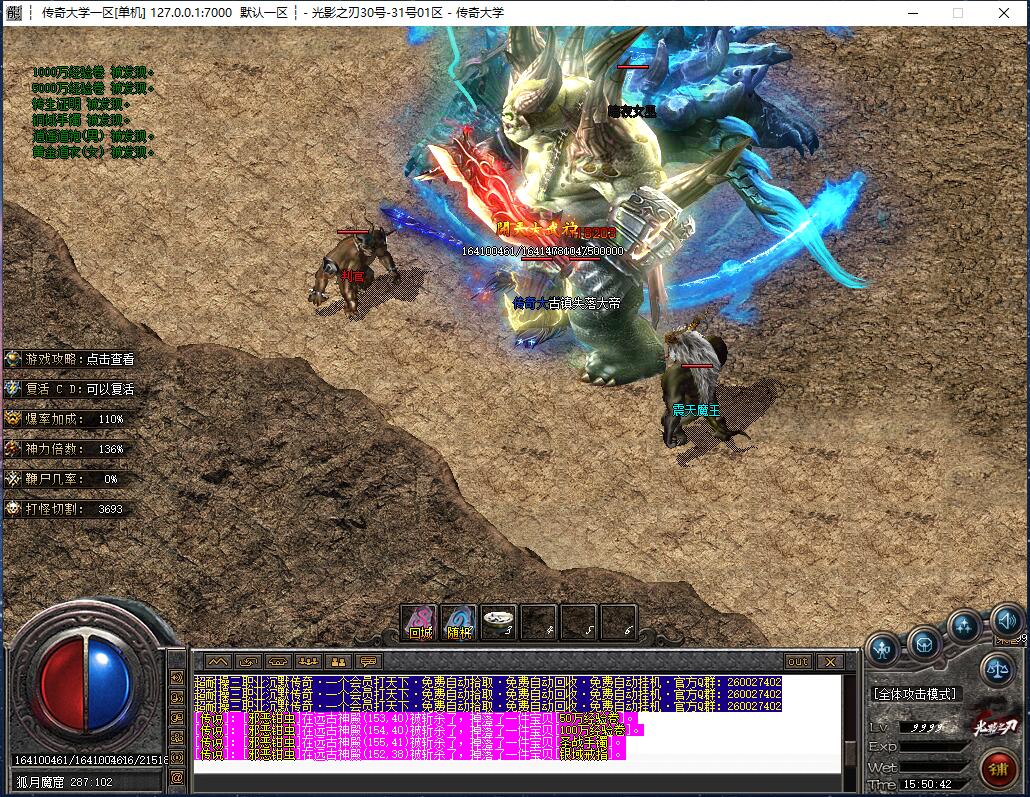The image size is (1030, 797).
Task: Select empty quick slot 5
Action: tap(579, 622)
